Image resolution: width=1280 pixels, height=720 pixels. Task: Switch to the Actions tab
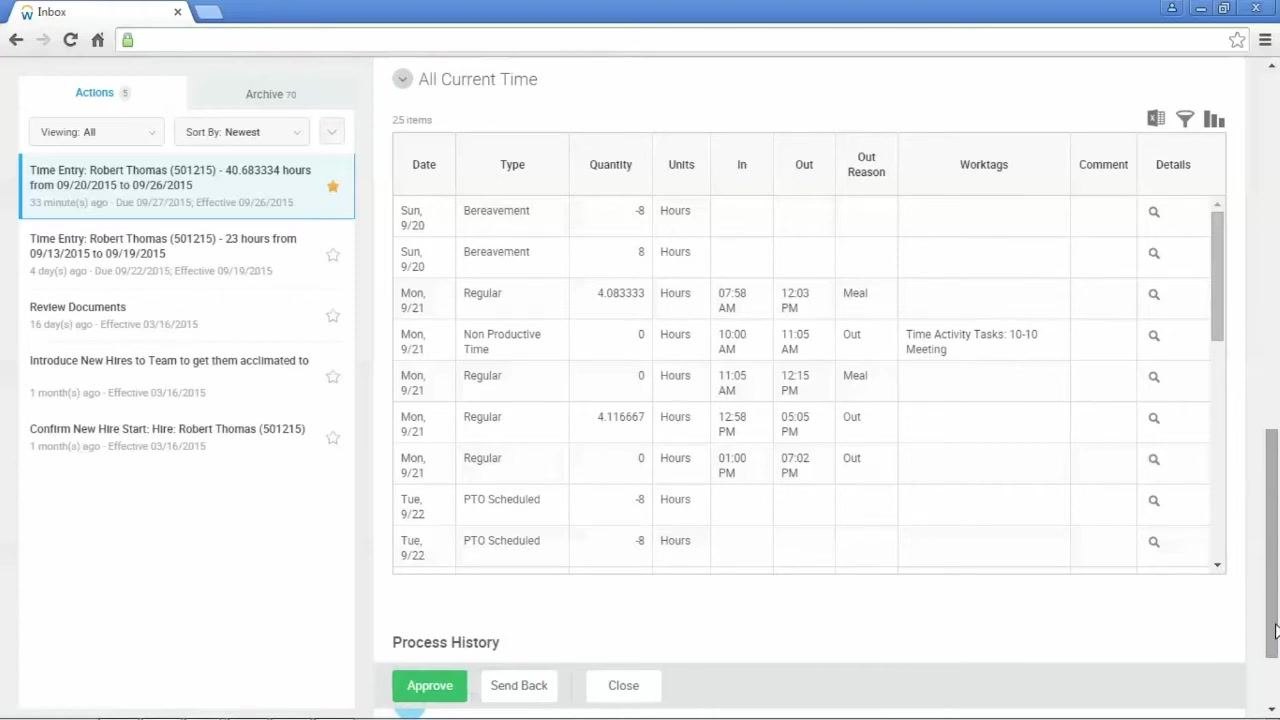point(102,93)
